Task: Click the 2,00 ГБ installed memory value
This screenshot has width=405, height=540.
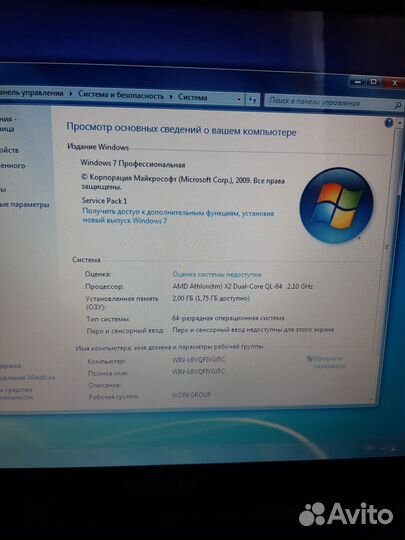Action: (x=211, y=298)
